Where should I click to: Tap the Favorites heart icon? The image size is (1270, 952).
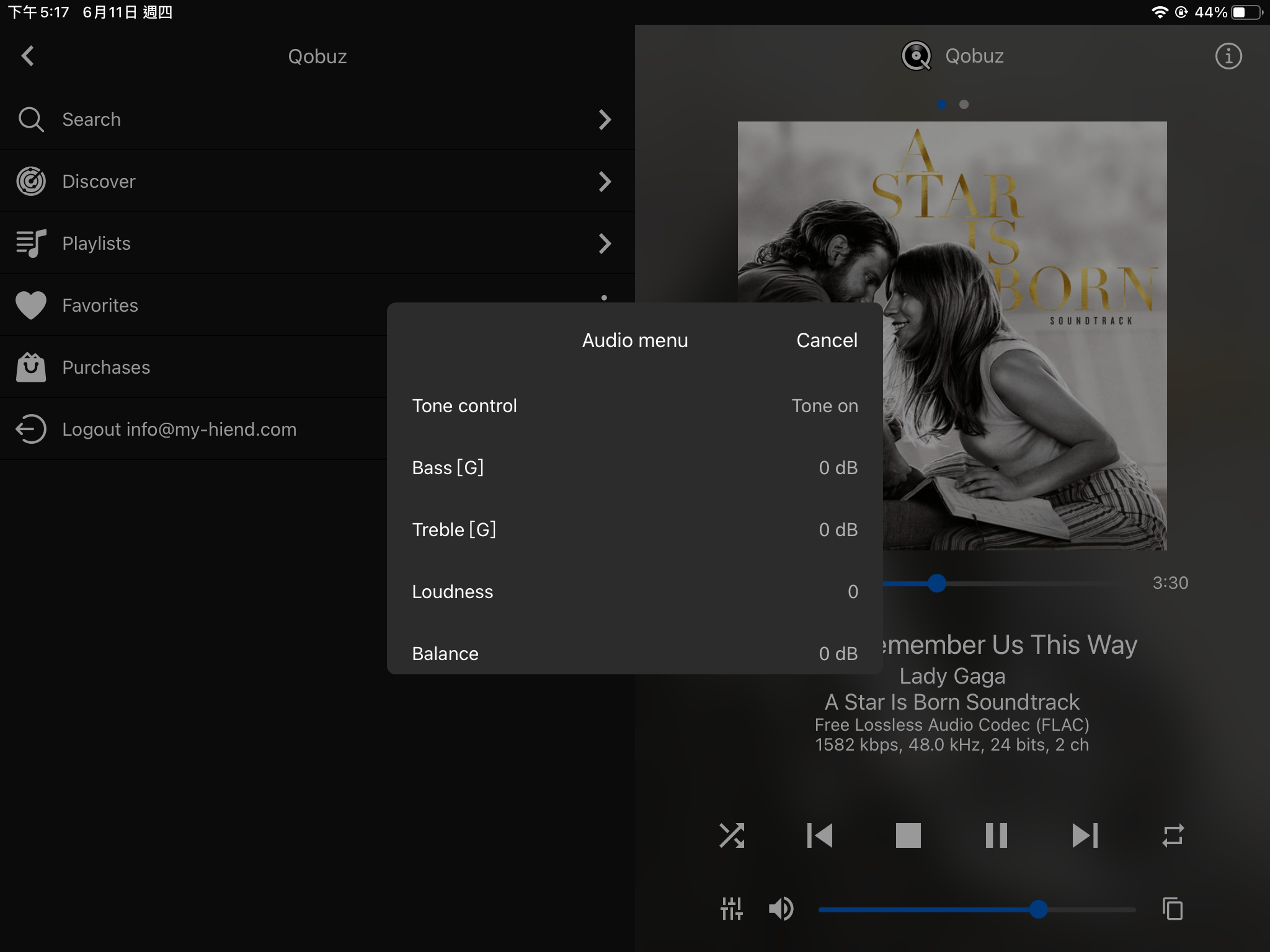click(x=31, y=305)
